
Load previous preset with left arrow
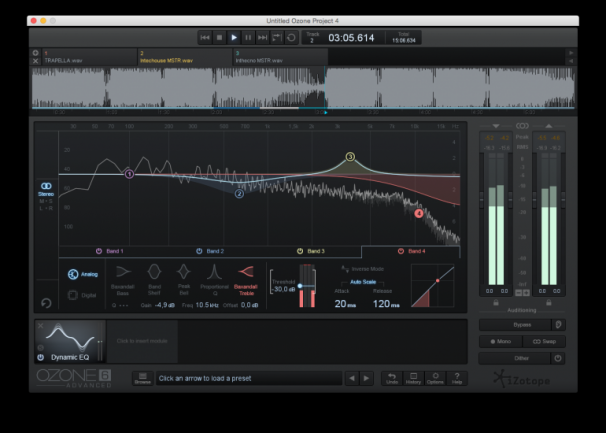point(350,378)
